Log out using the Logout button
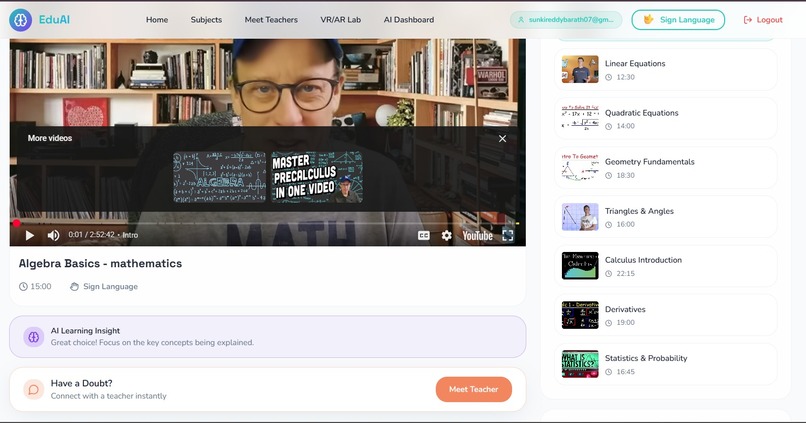The width and height of the screenshot is (806, 423). [x=763, y=20]
